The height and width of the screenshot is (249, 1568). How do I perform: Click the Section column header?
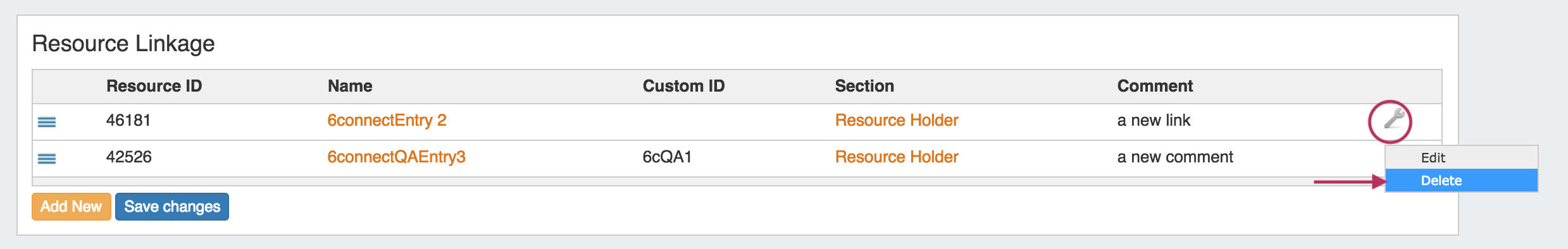pos(864,86)
